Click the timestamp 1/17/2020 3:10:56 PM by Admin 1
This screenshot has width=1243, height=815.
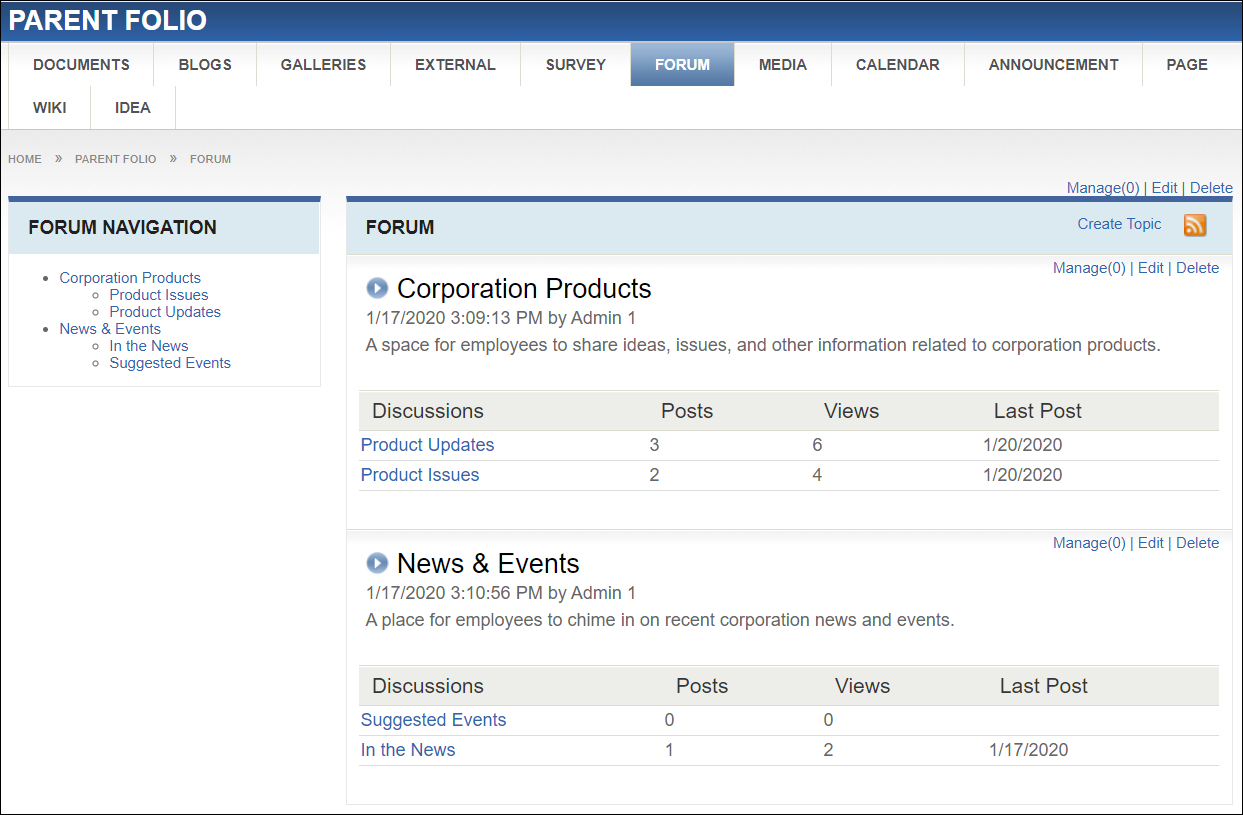501,593
